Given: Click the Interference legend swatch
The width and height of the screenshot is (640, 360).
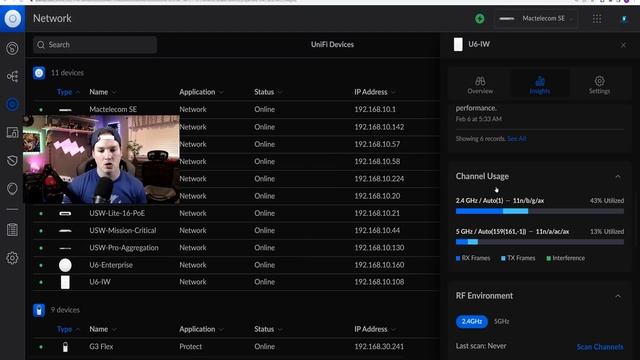Looking at the screenshot, I should [549, 258].
